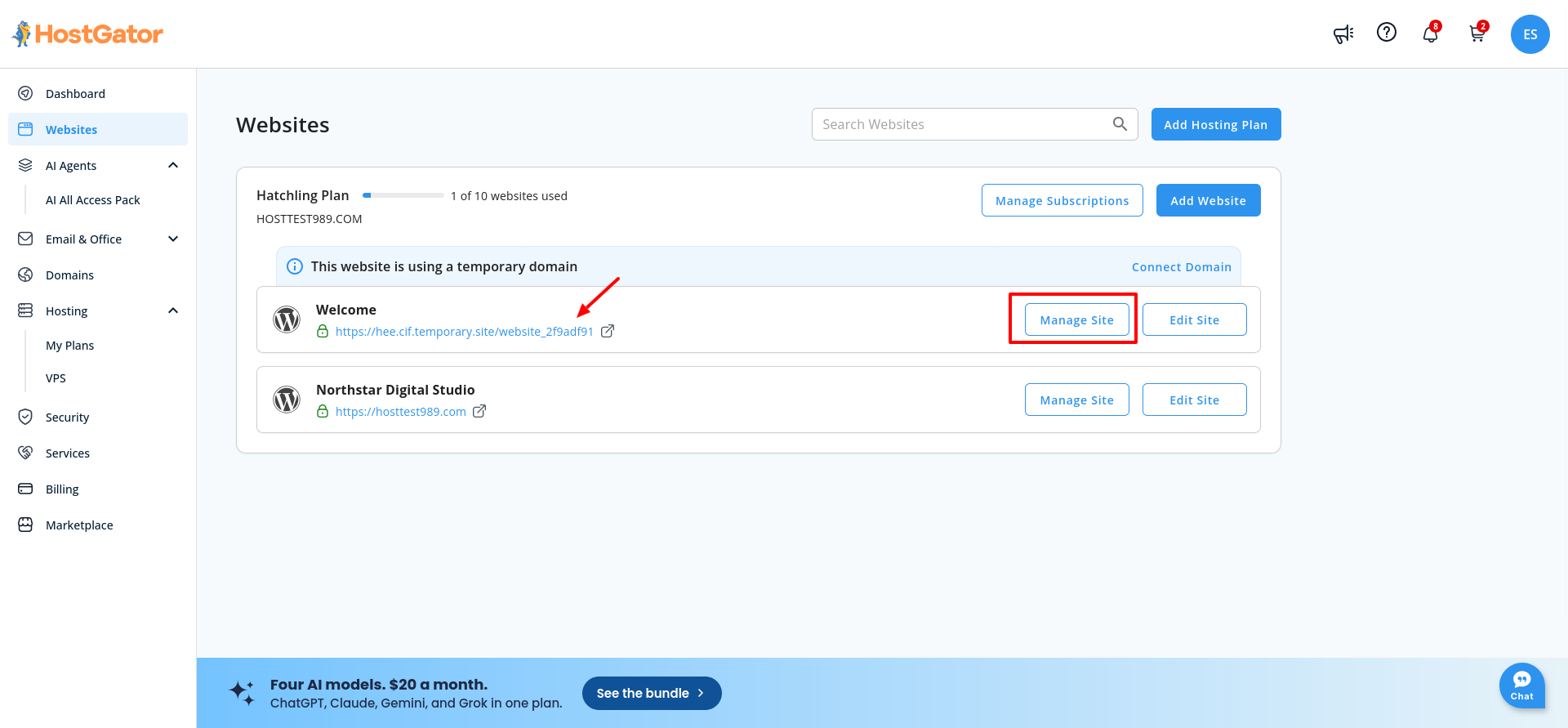The image size is (1568, 728).
Task: Click the search magnifier icon
Action: click(x=1120, y=124)
